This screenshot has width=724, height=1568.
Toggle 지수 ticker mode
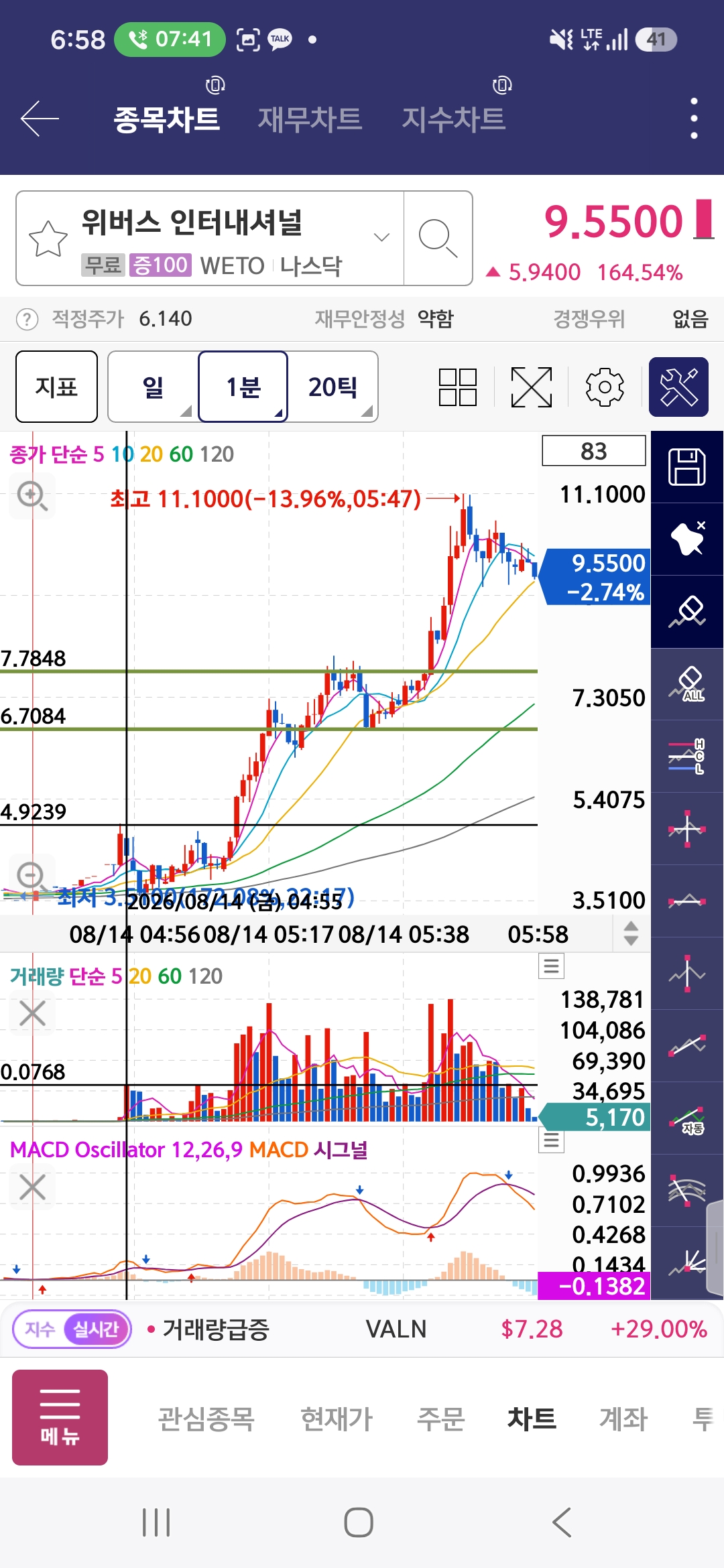tap(40, 1329)
